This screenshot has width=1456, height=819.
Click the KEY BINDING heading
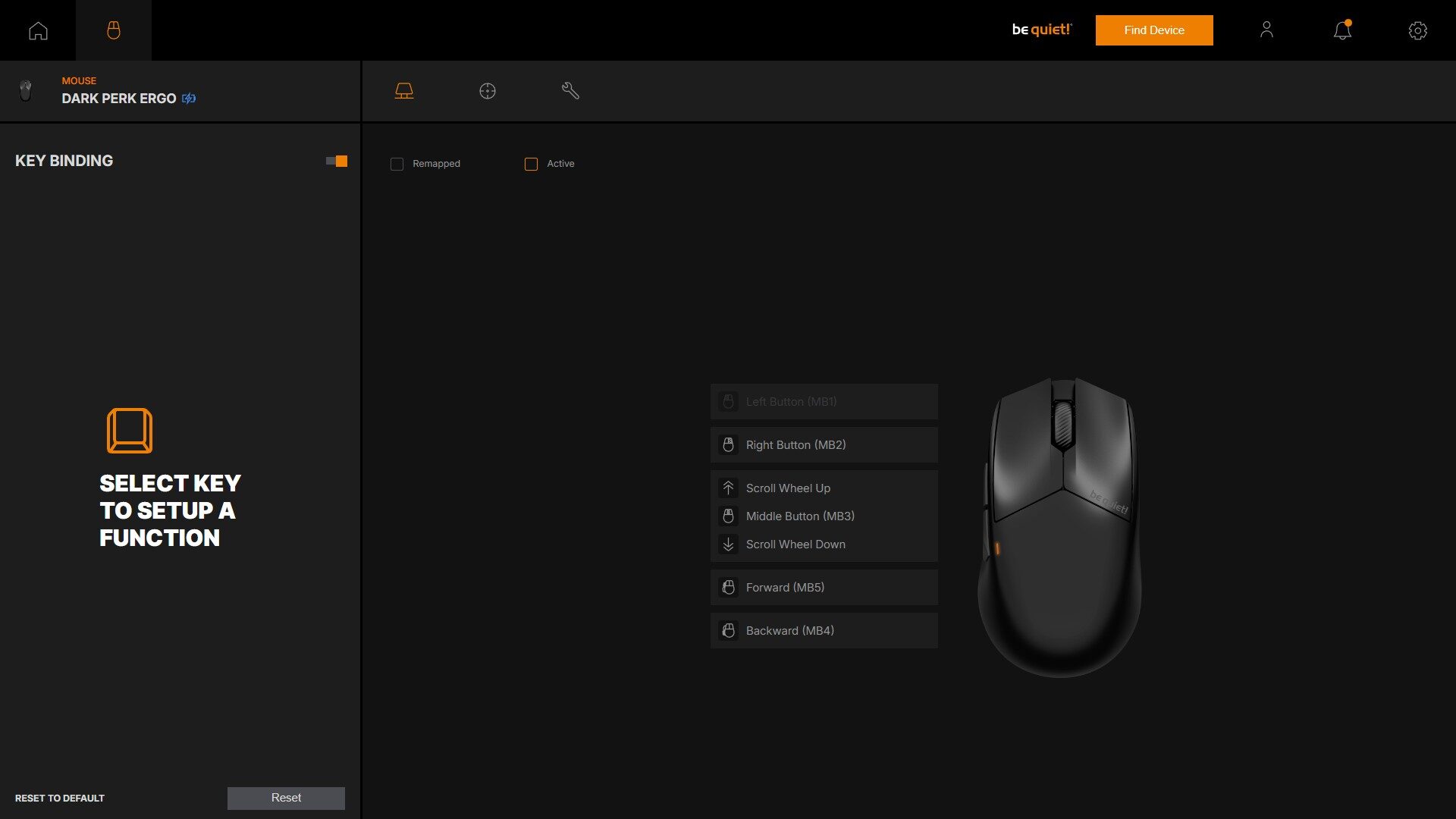tap(64, 161)
